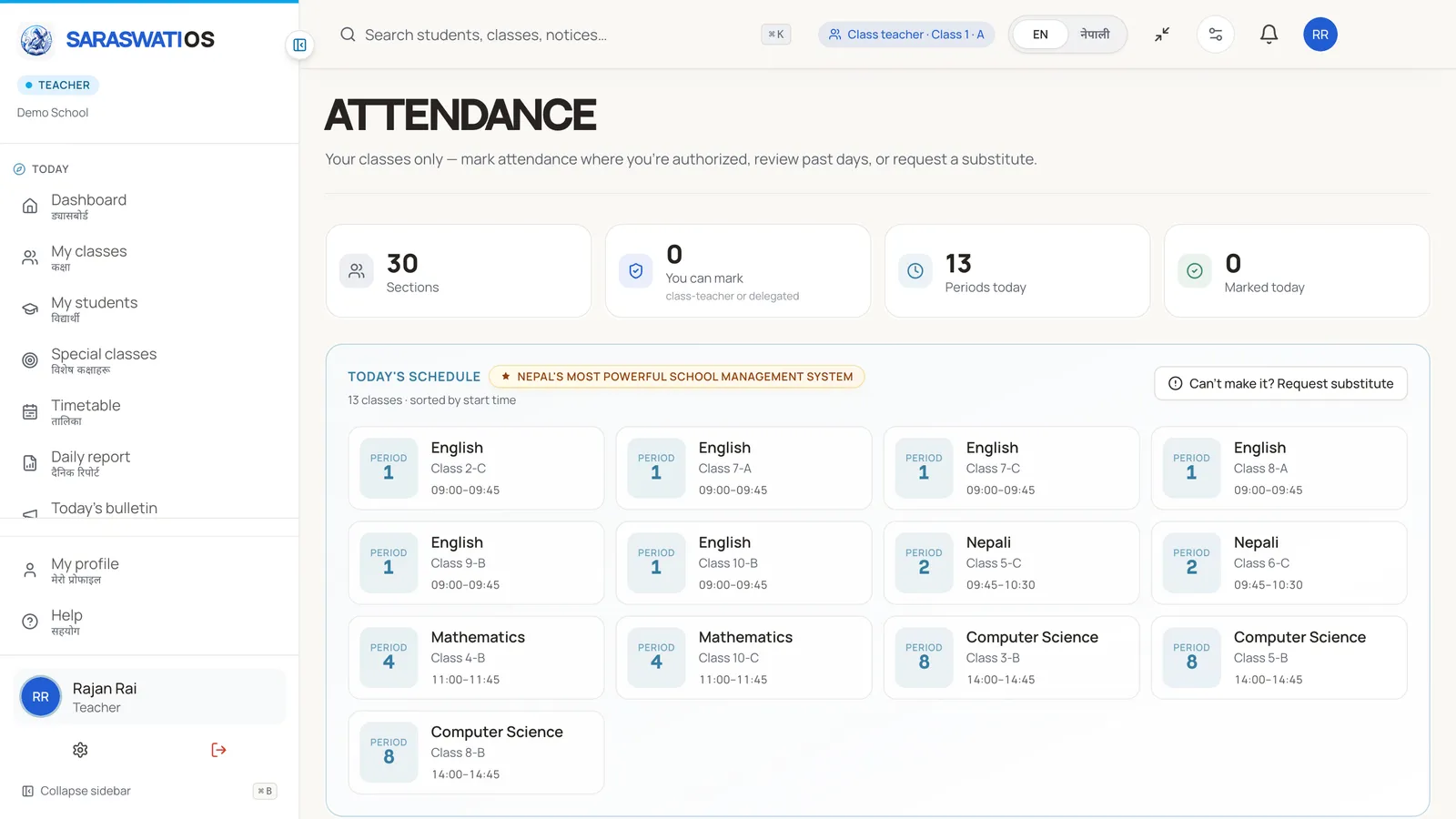Open the Help page

149,622
